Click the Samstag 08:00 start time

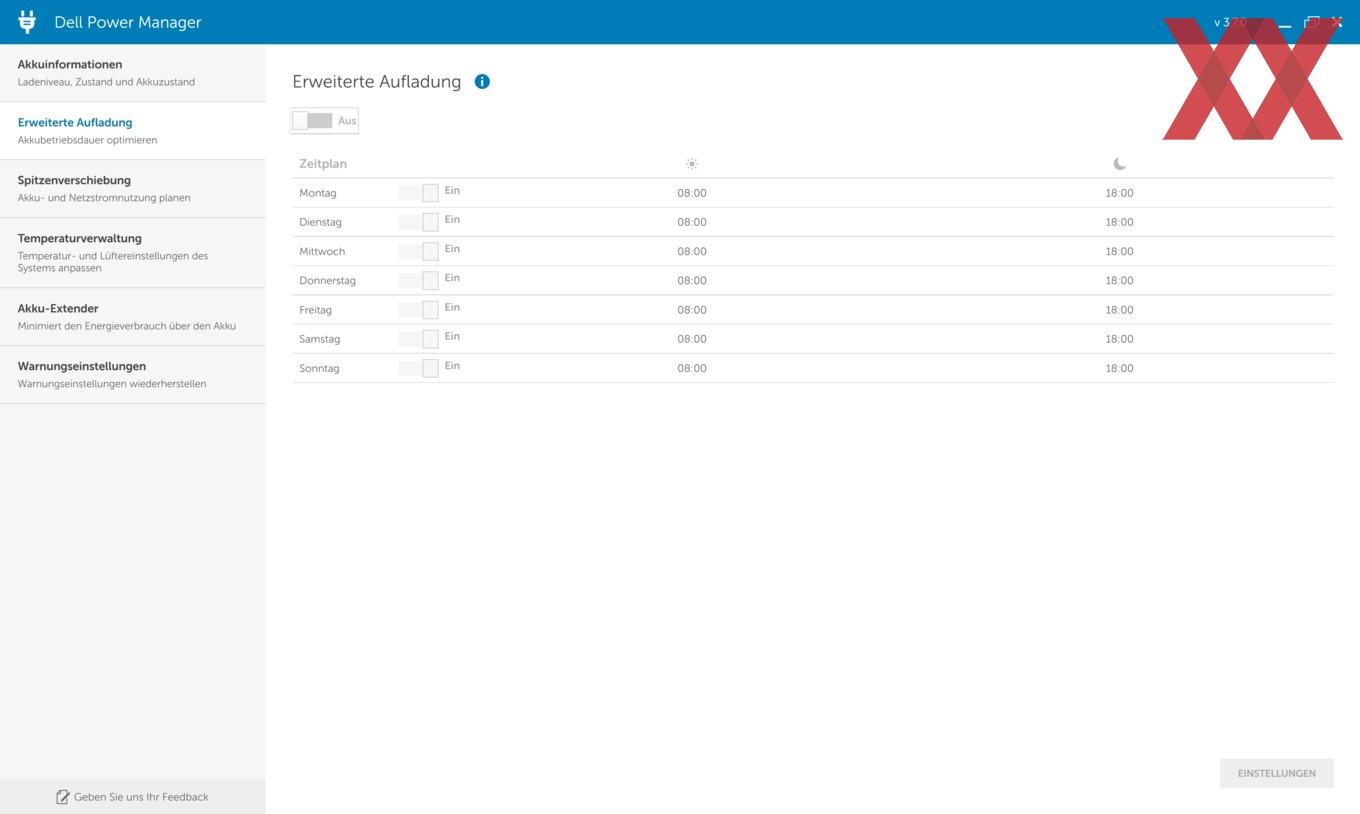[x=692, y=339]
